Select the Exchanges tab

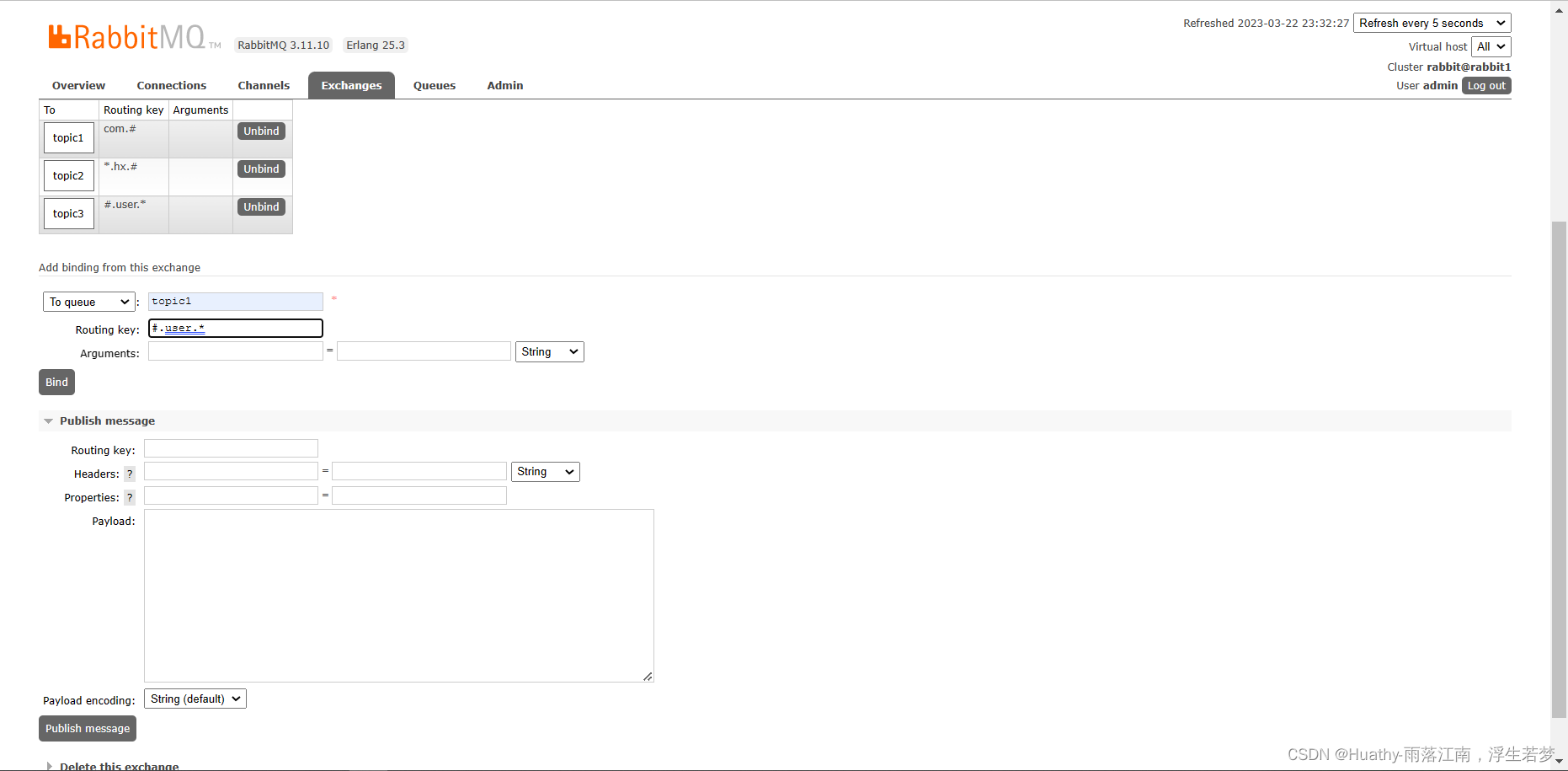[x=351, y=85]
